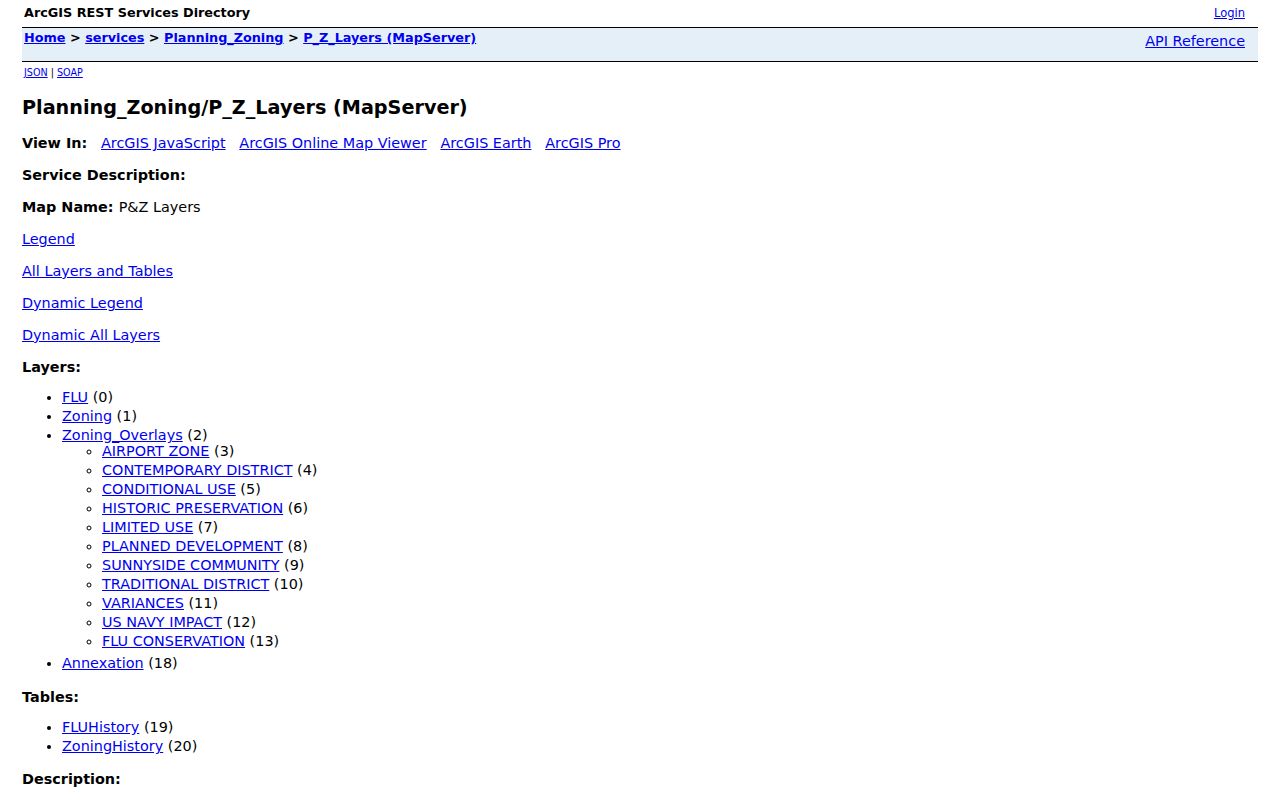Viewport: 1280px width, 800px height.
Task: Click the 'Map Name:' label
Action: click(68, 207)
